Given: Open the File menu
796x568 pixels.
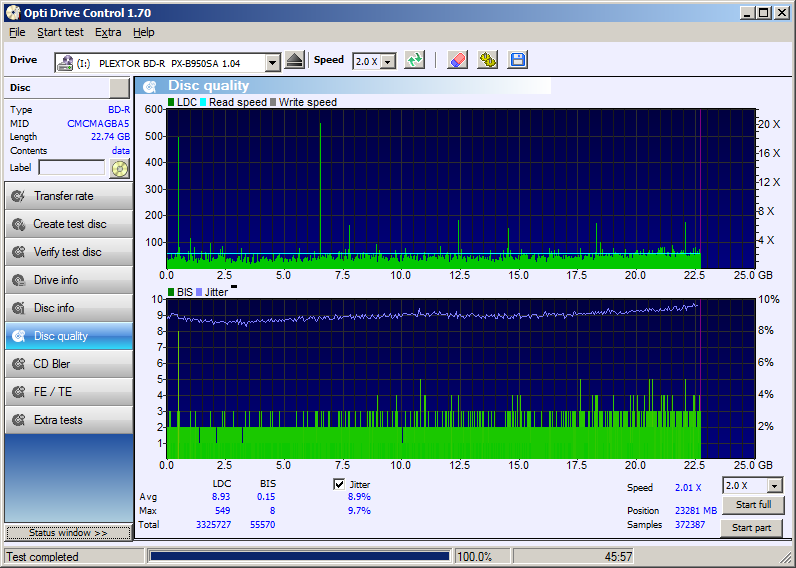Looking at the screenshot, I should 17,32.
